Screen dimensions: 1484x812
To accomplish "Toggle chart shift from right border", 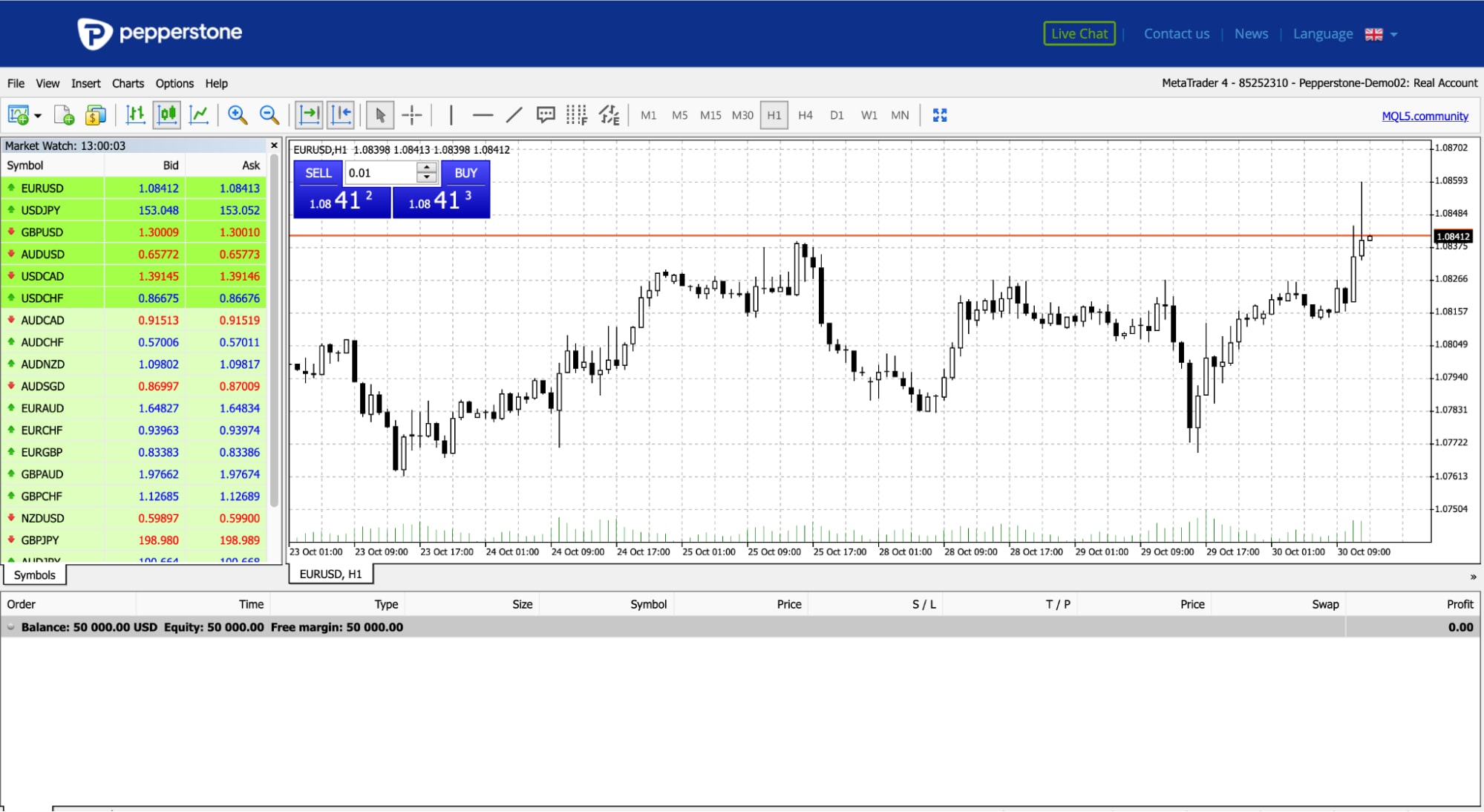I will (341, 115).
